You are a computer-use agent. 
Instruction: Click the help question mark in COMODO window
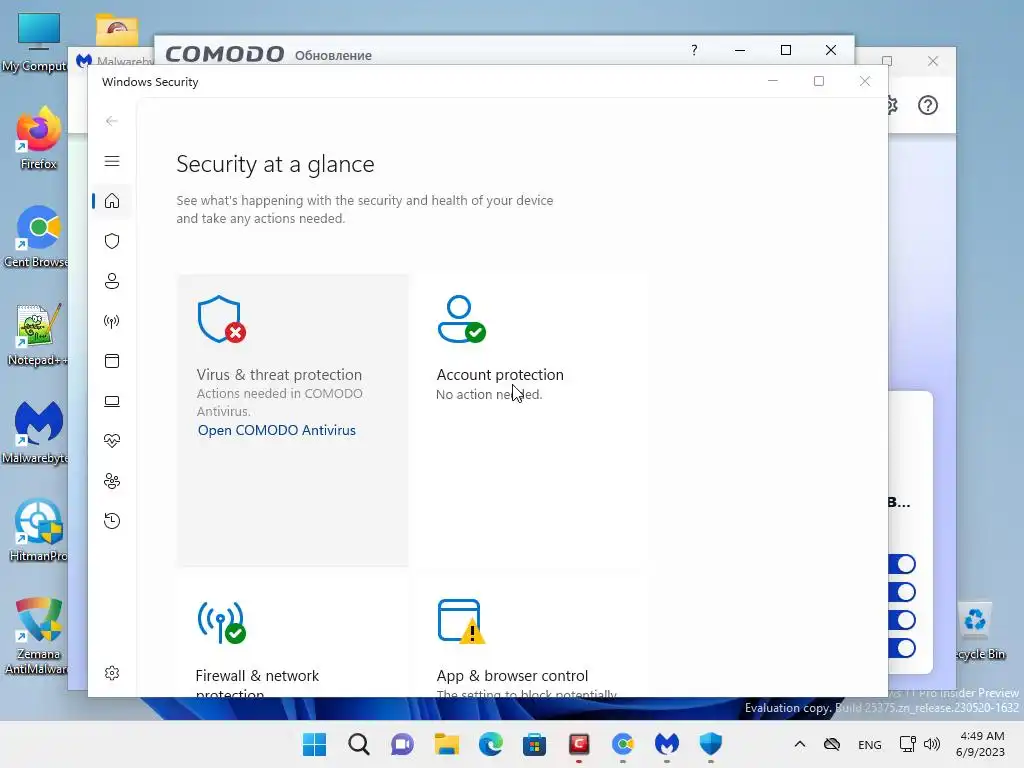[x=694, y=50]
